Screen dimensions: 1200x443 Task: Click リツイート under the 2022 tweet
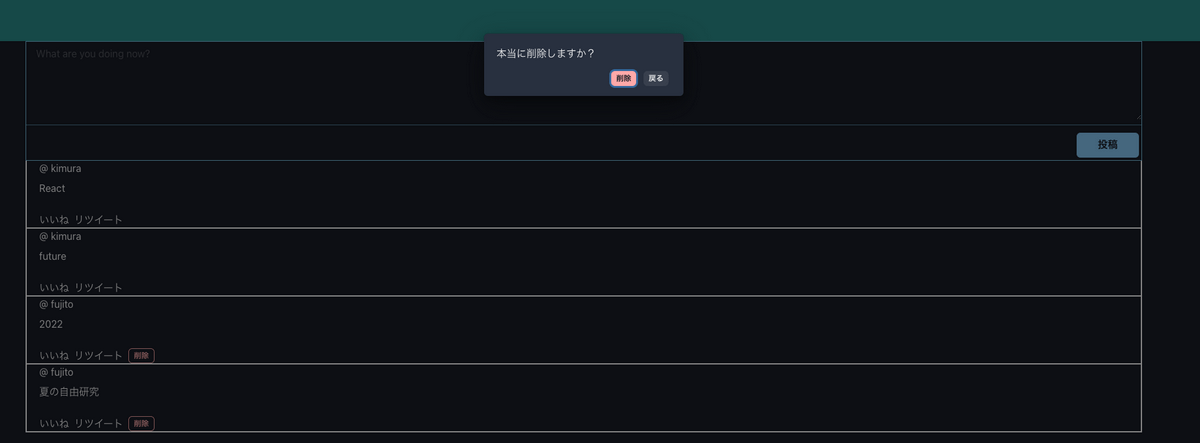pos(98,356)
